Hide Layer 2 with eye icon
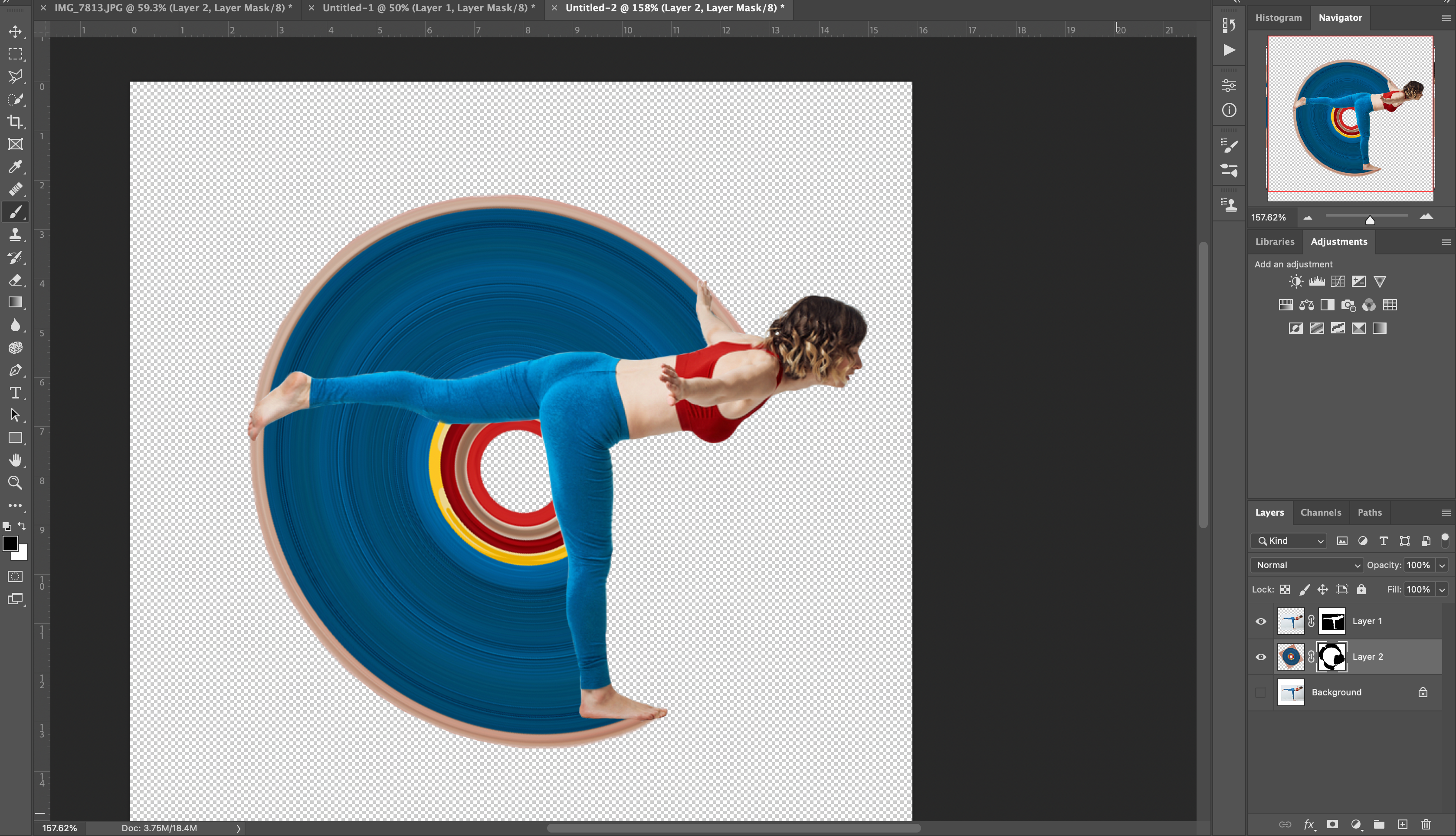Image resolution: width=1456 pixels, height=836 pixels. [1261, 657]
